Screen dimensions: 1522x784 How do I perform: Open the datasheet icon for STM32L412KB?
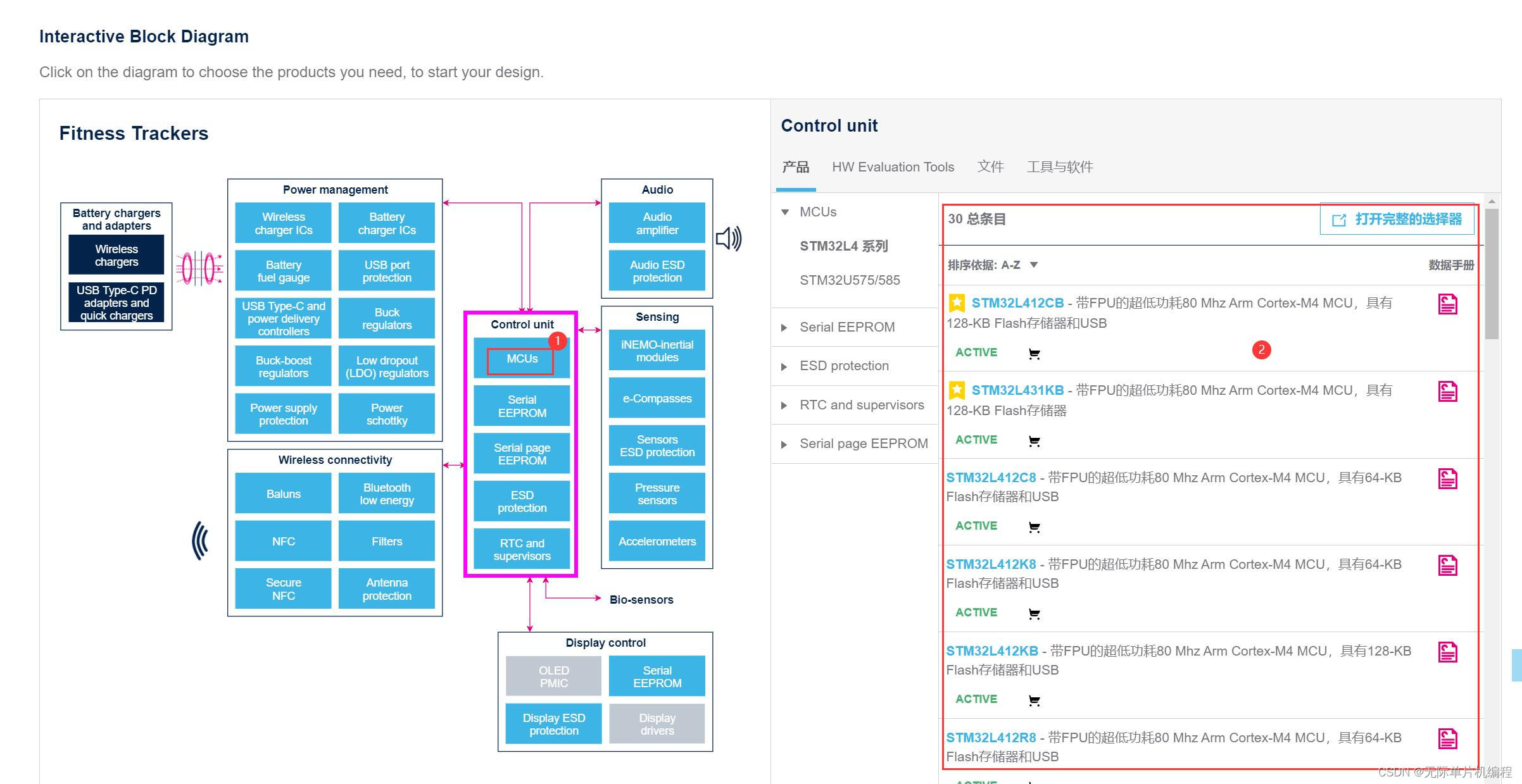pos(1447,652)
